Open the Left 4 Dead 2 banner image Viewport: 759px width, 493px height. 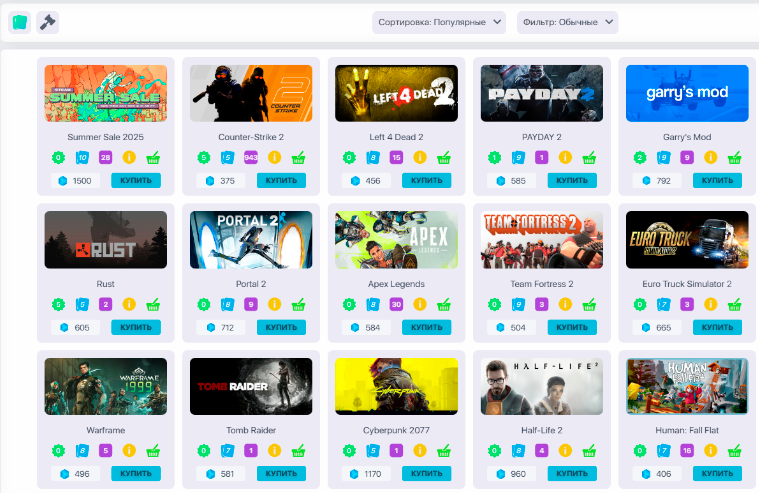coord(396,93)
